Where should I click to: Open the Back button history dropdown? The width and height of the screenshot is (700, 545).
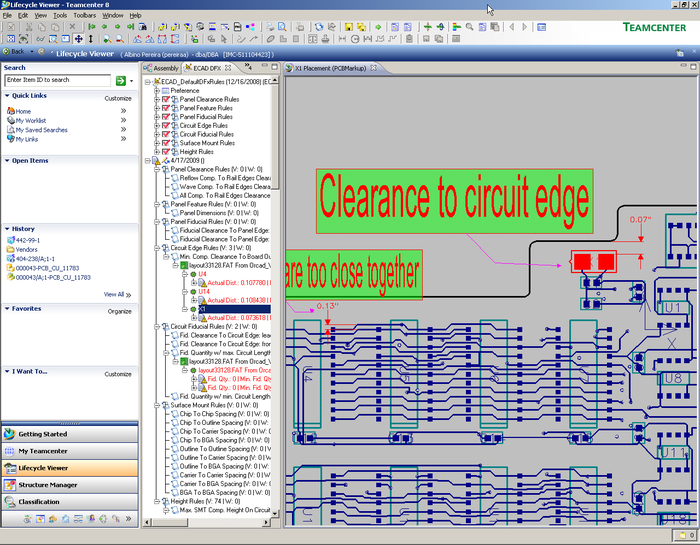(x=32, y=51)
